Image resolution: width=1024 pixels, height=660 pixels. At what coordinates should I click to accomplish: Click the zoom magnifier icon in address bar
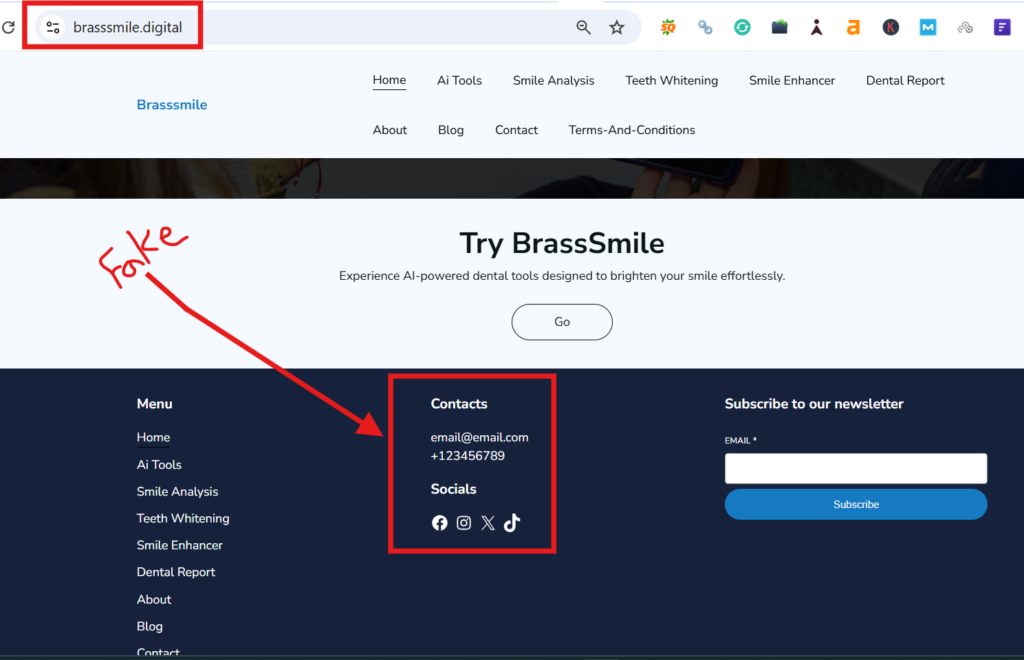[x=583, y=27]
